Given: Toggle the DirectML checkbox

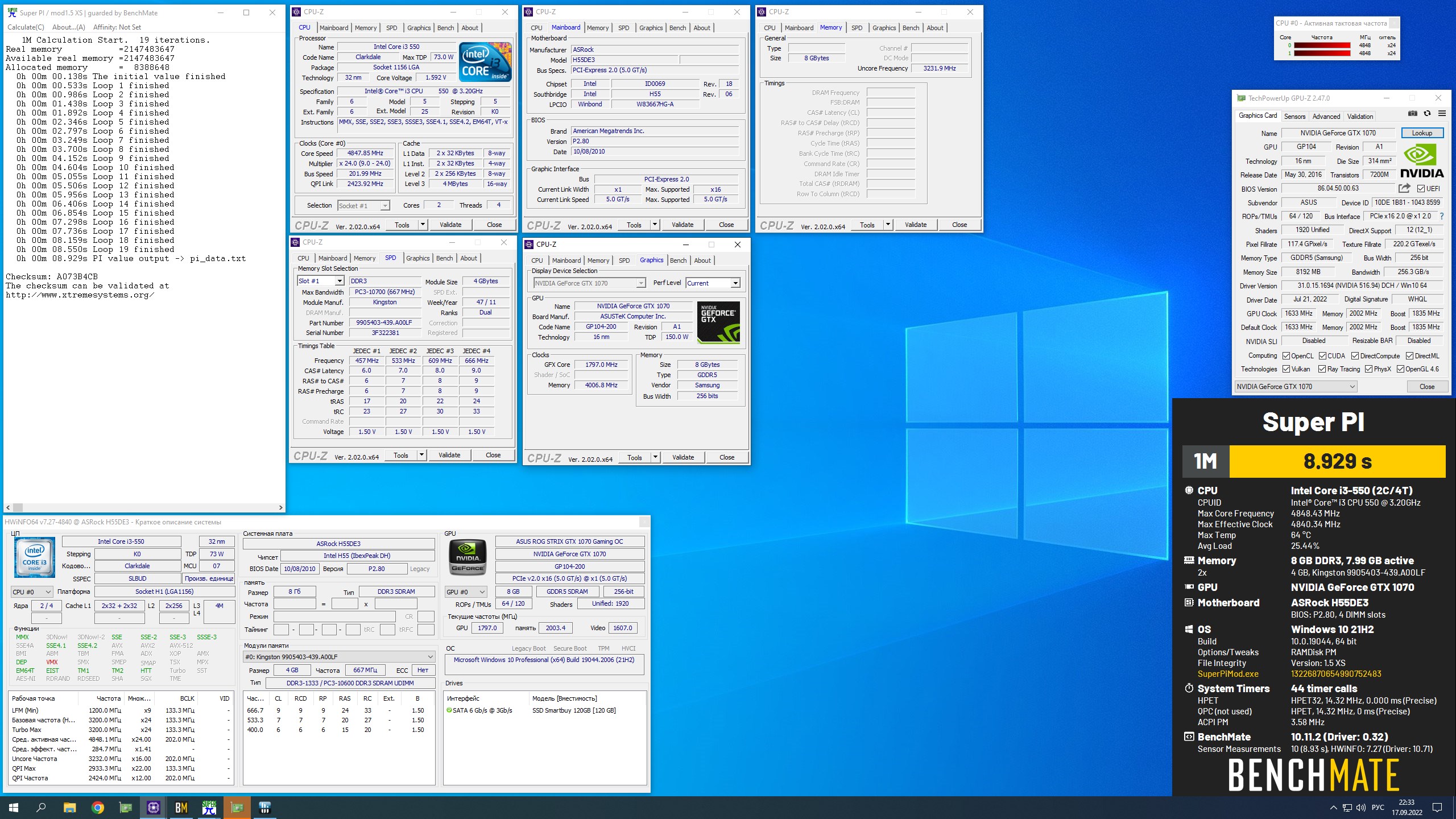Looking at the screenshot, I should click(x=1409, y=356).
